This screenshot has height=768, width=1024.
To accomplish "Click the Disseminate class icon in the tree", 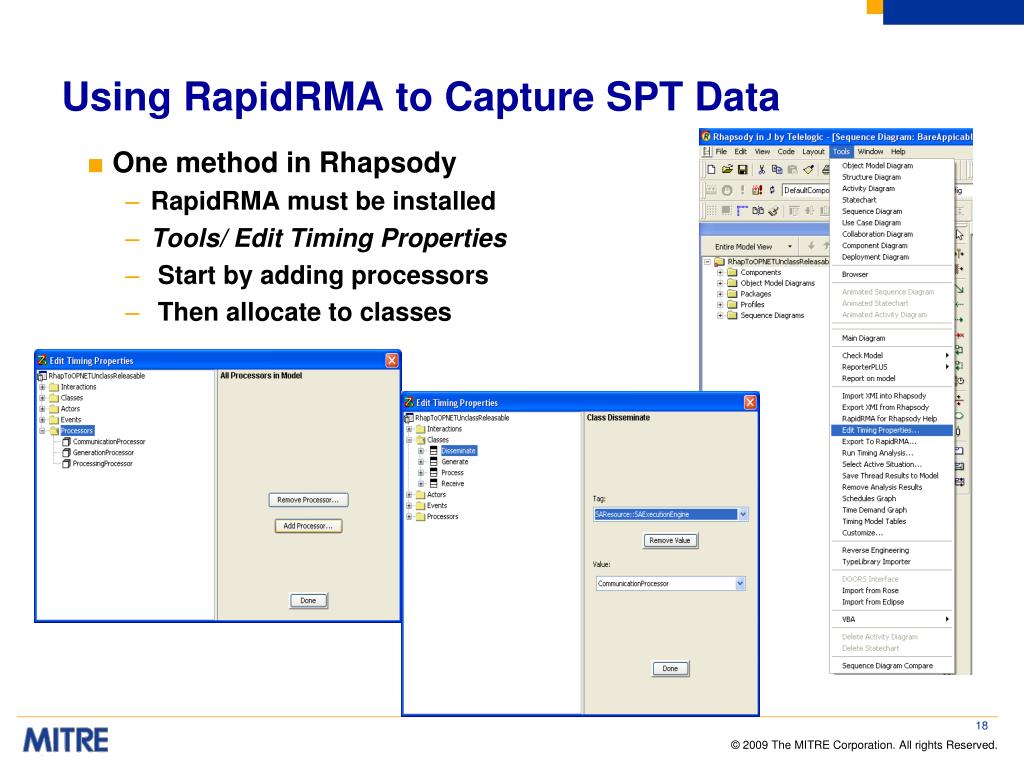I will click(434, 451).
